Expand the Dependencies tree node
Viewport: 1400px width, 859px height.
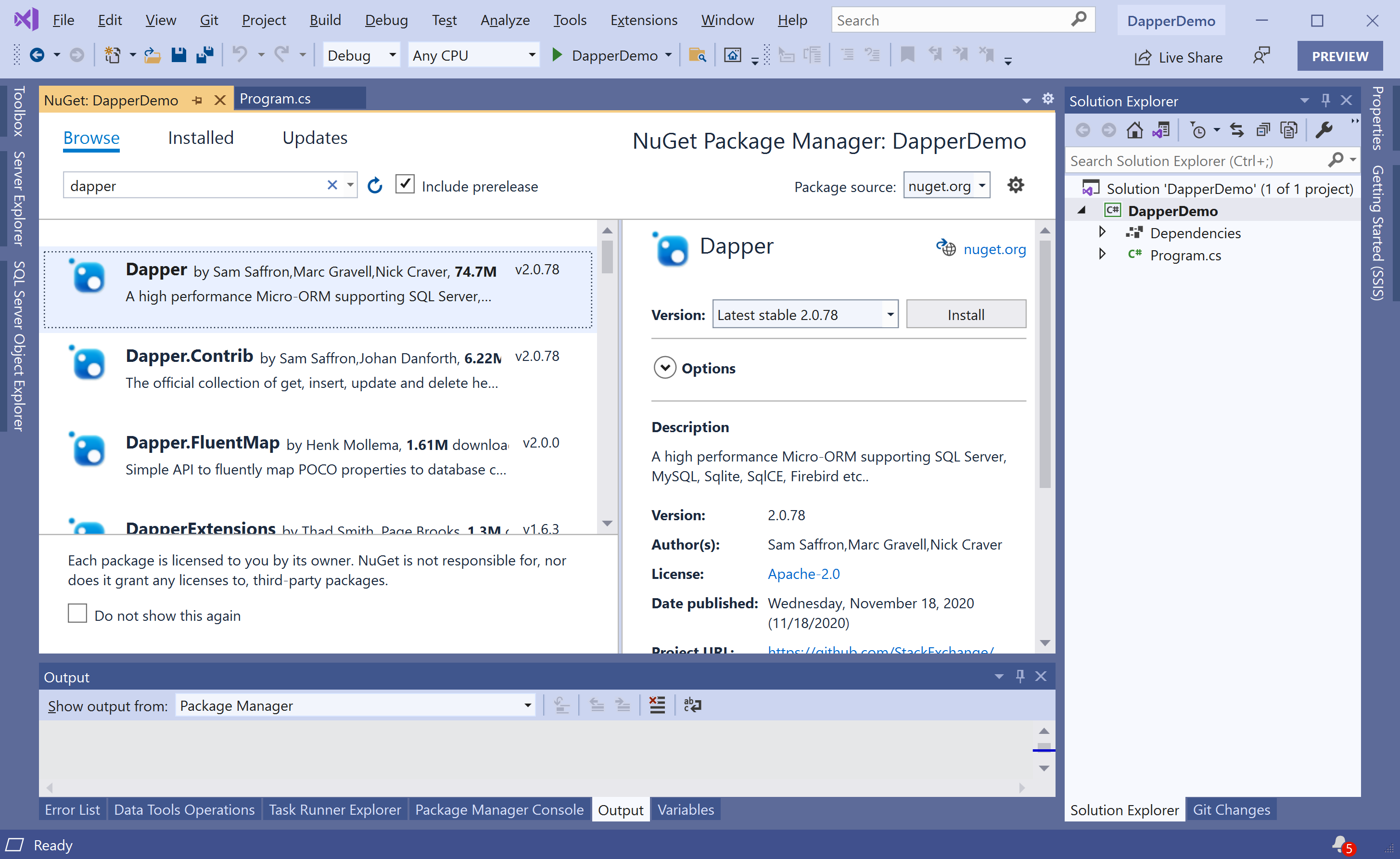click(1102, 232)
